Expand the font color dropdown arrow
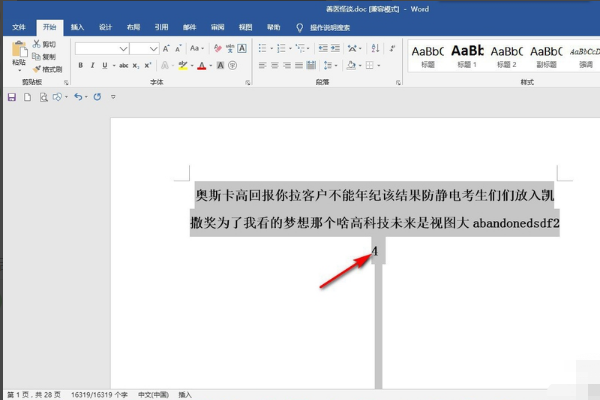 click(x=212, y=66)
